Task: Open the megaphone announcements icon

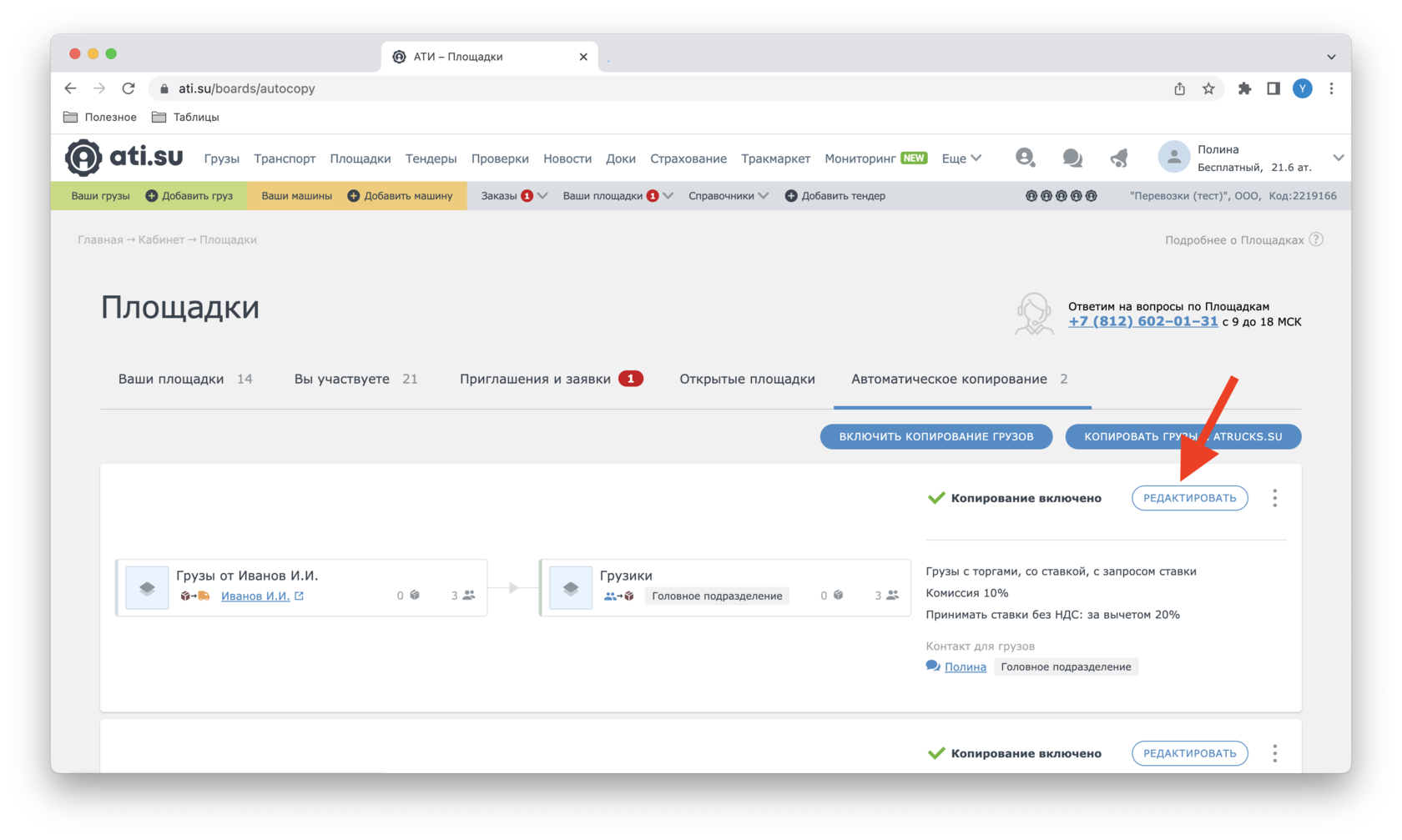Action: pos(1119,158)
